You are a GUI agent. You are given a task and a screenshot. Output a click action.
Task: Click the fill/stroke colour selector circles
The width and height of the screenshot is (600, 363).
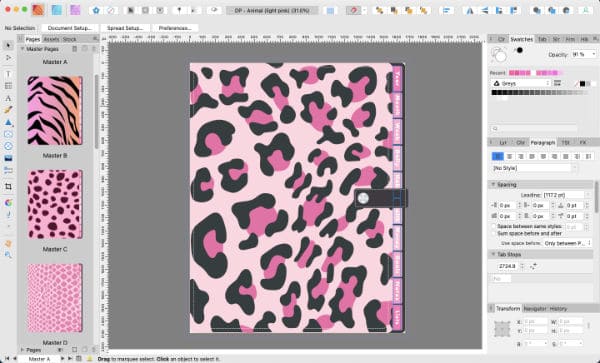click(499, 55)
